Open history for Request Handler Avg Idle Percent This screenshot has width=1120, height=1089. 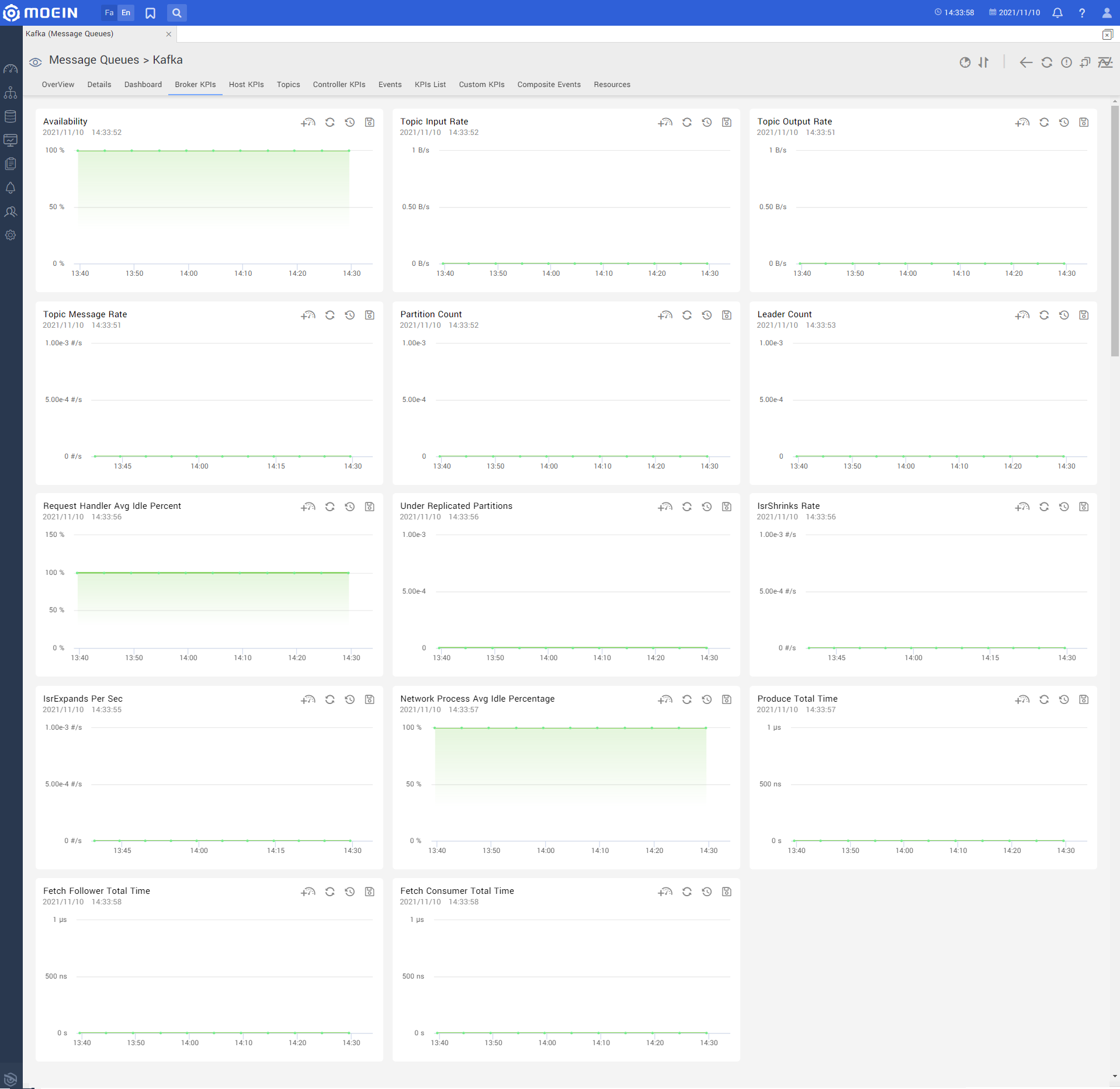point(350,507)
